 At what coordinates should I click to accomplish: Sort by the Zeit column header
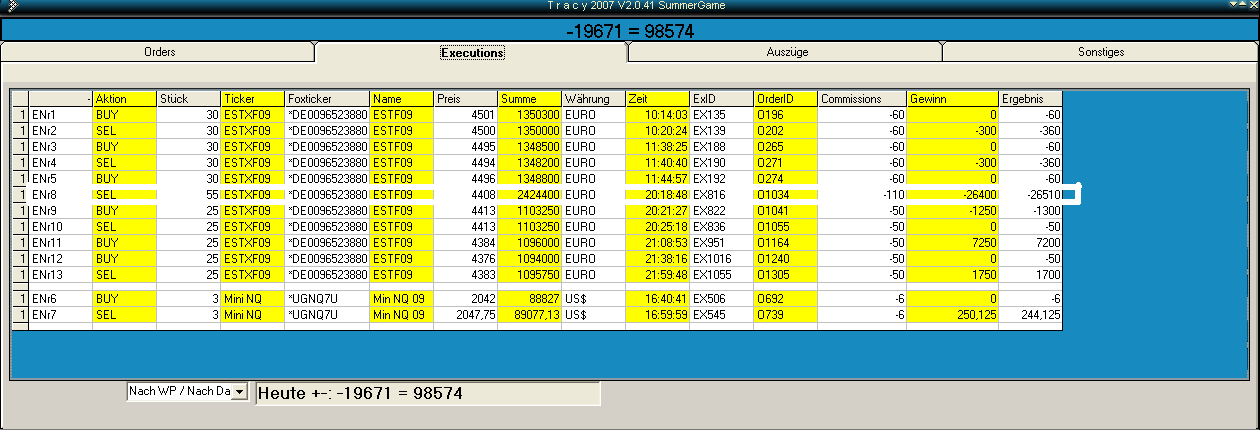657,99
